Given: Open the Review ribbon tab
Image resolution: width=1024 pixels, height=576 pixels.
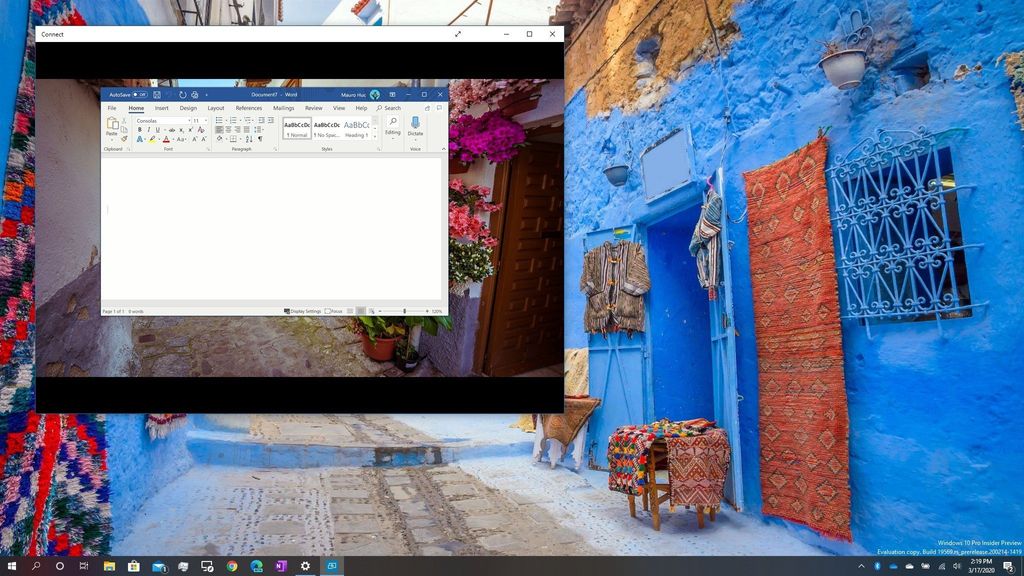Looking at the screenshot, I should click(314, 108).
